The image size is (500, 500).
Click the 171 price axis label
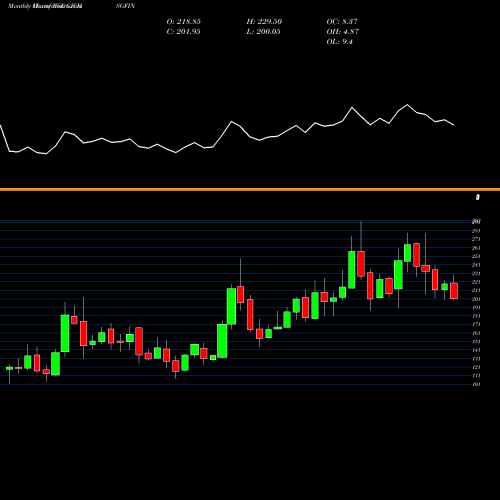476,325
